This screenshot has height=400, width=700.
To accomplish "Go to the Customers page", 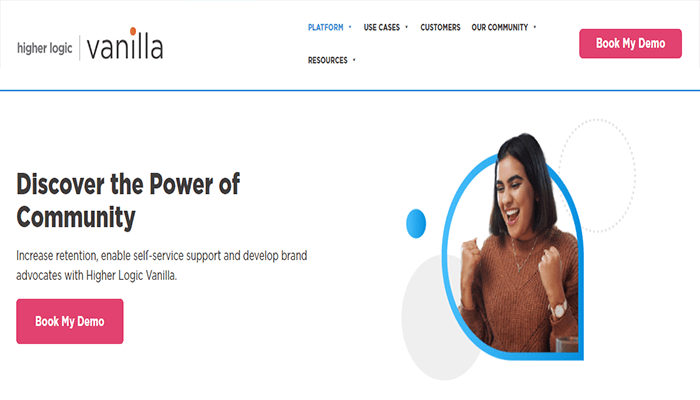I will [x=440, y=27].
